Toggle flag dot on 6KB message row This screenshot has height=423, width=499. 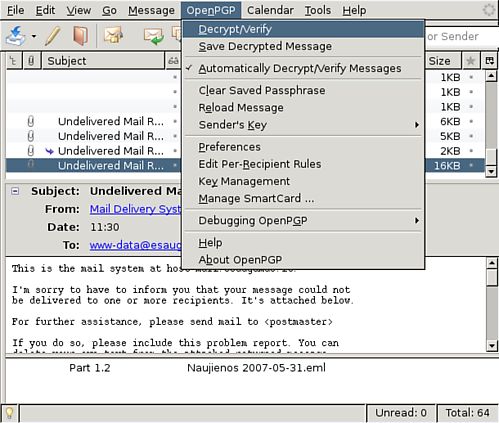(471, 122)
